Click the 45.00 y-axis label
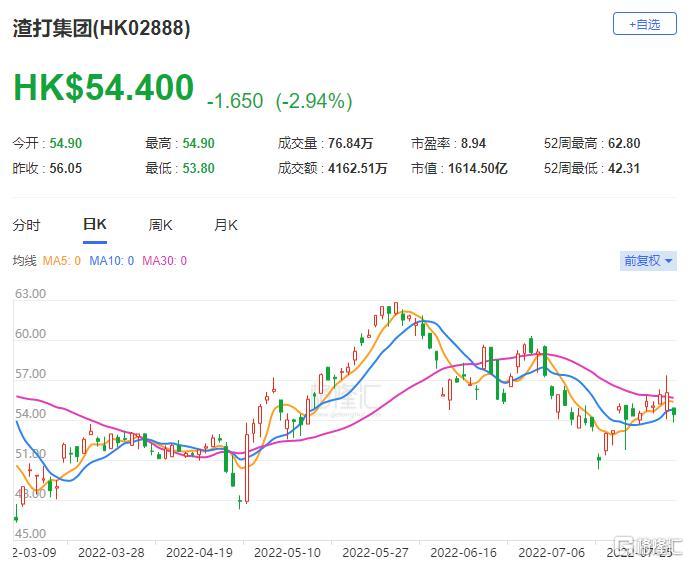This screenshot has height=563, width=689. [x=30, y=534]
